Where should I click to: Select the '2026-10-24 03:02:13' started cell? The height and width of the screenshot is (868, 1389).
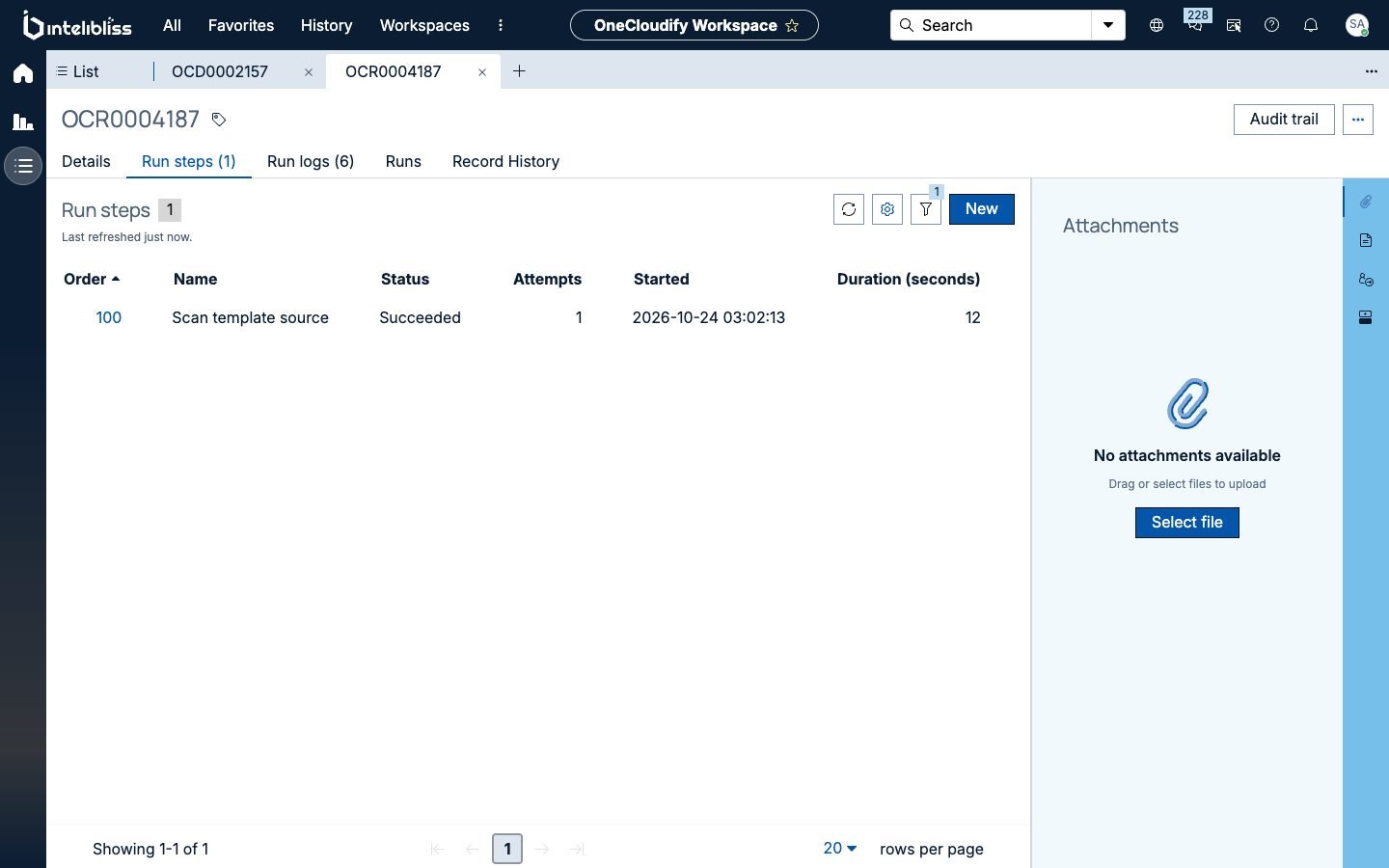[x=709, y=317]
